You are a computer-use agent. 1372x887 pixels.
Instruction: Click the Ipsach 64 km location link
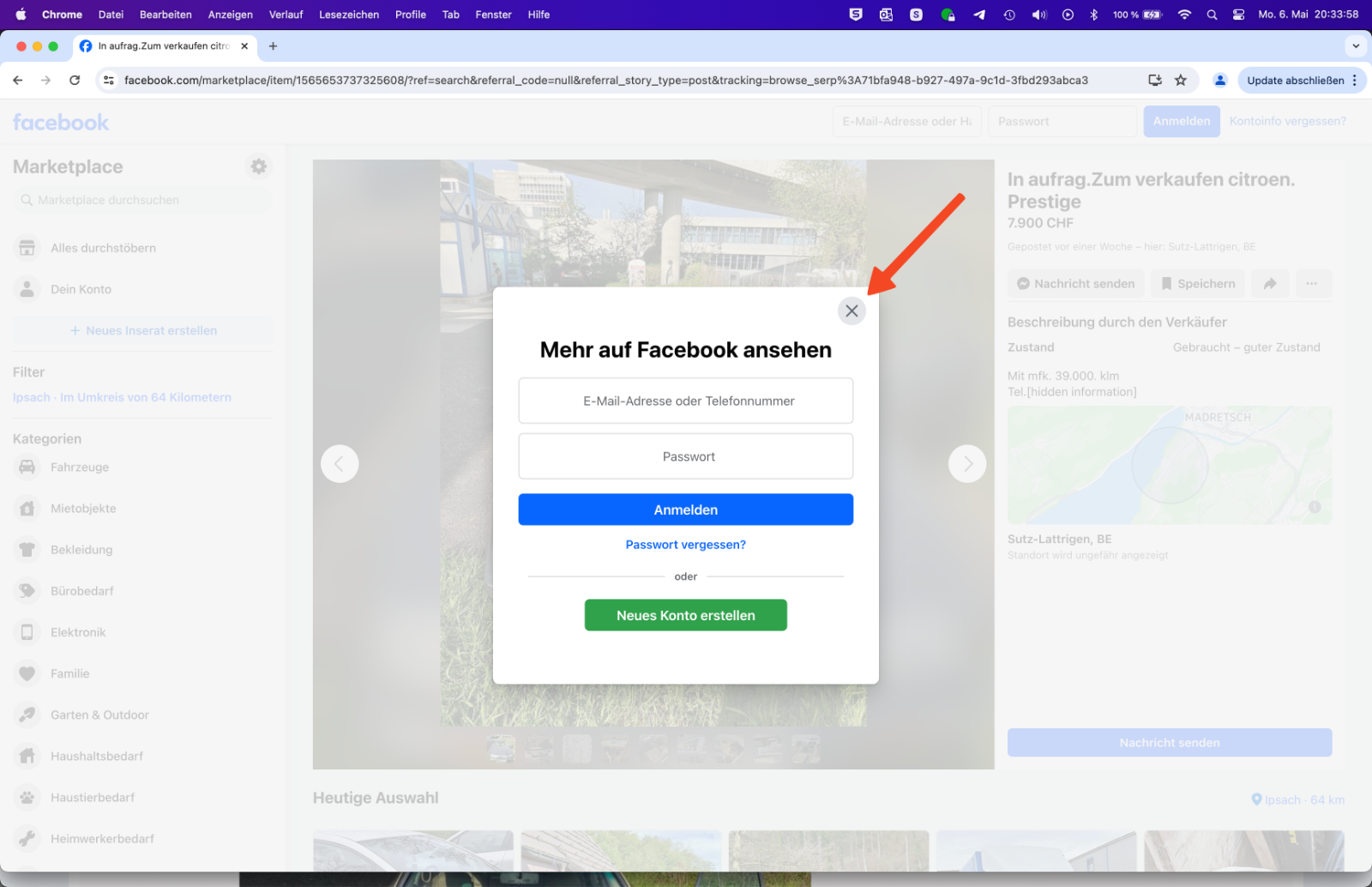(1298, 800)
